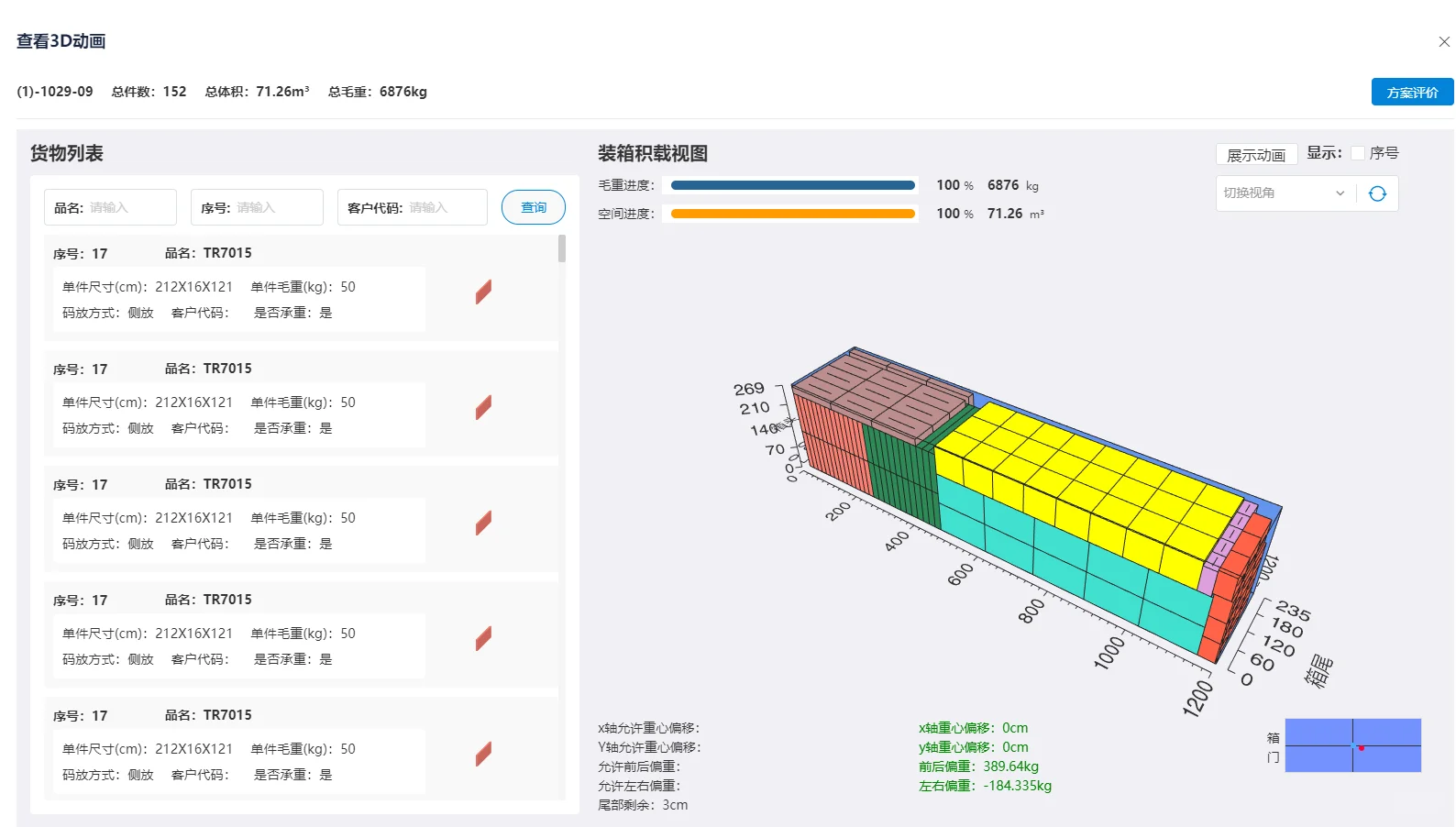Click the cargo list scrollbar
The image size is (1456, 827).
coord(562,248)
